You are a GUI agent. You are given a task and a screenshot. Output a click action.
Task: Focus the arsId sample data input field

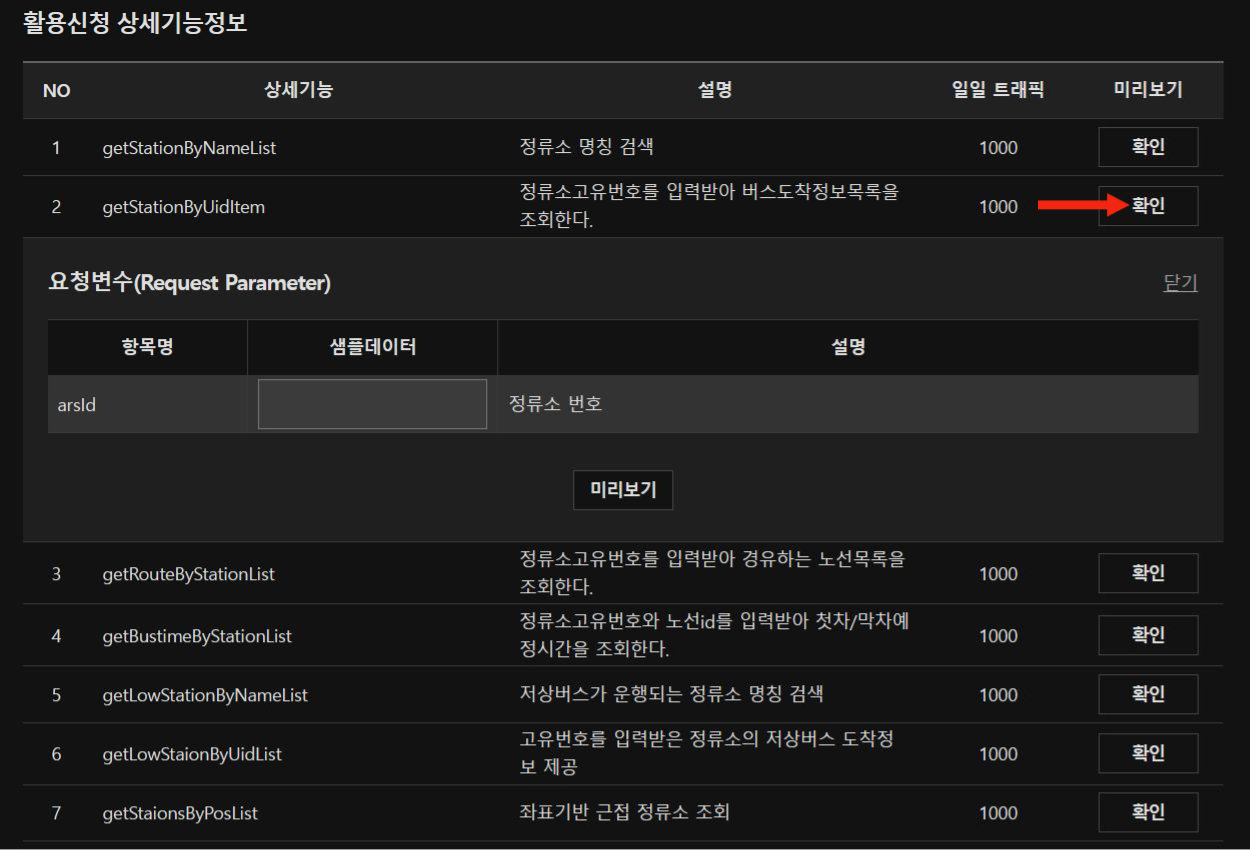coord(372,404)
